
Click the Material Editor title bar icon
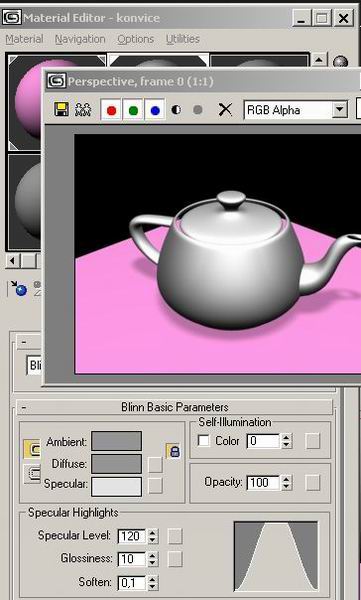pyautogui.click(x=11, y=18)
